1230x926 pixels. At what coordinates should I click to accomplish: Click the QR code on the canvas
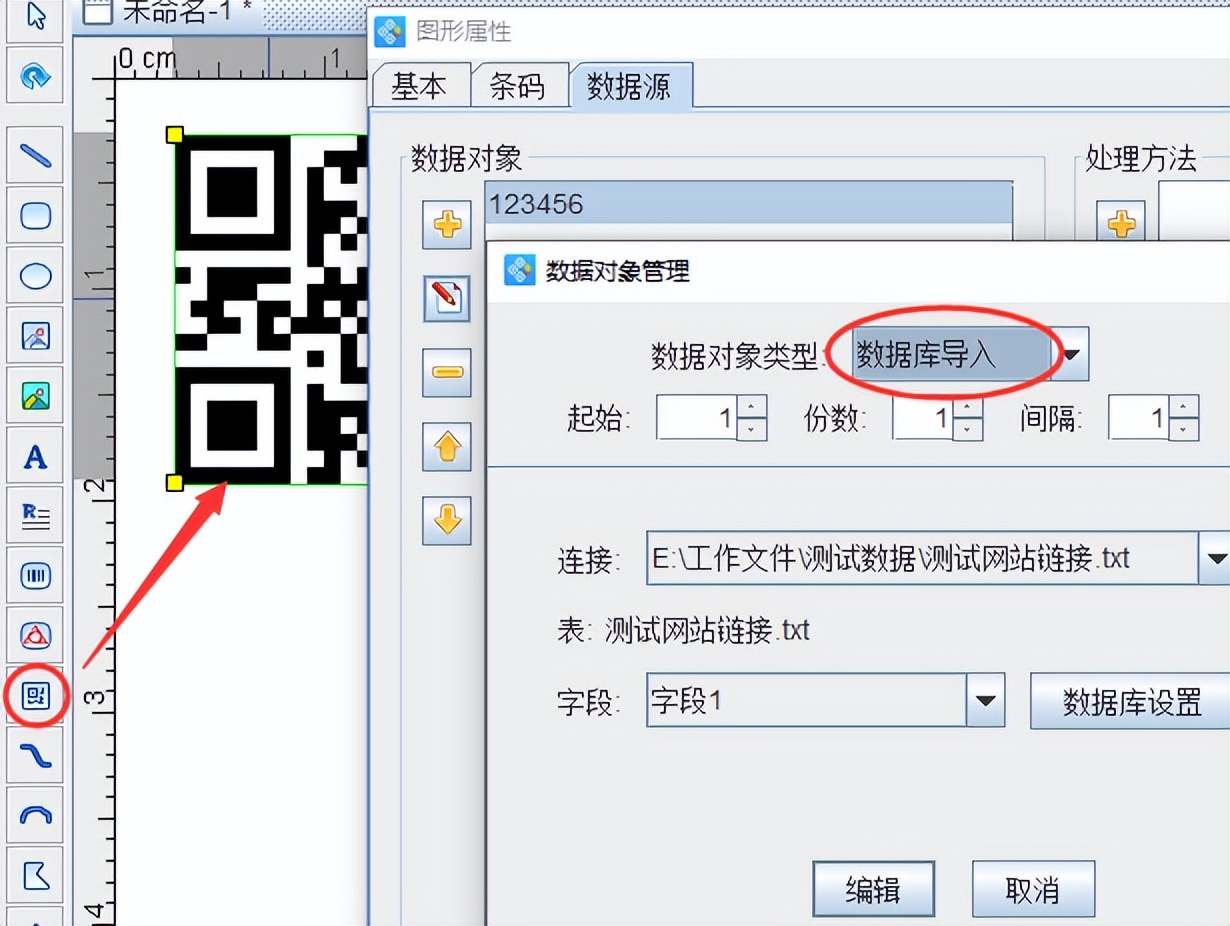(x=271, y=310)
